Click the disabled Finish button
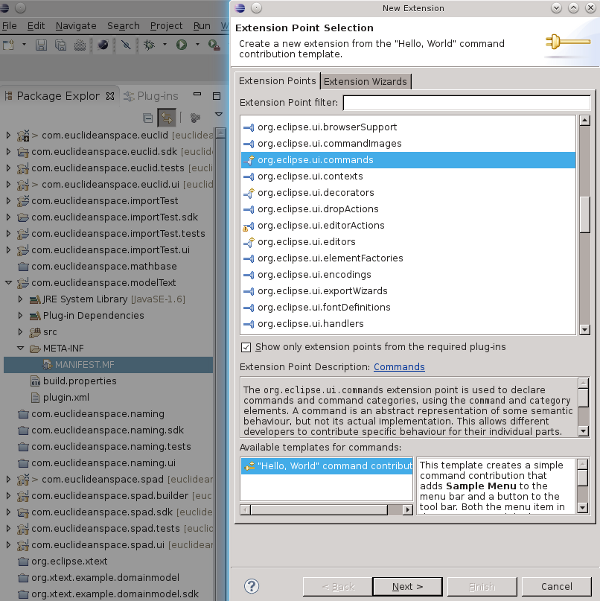This screenshot has height=601, width=600. [482, 586]
